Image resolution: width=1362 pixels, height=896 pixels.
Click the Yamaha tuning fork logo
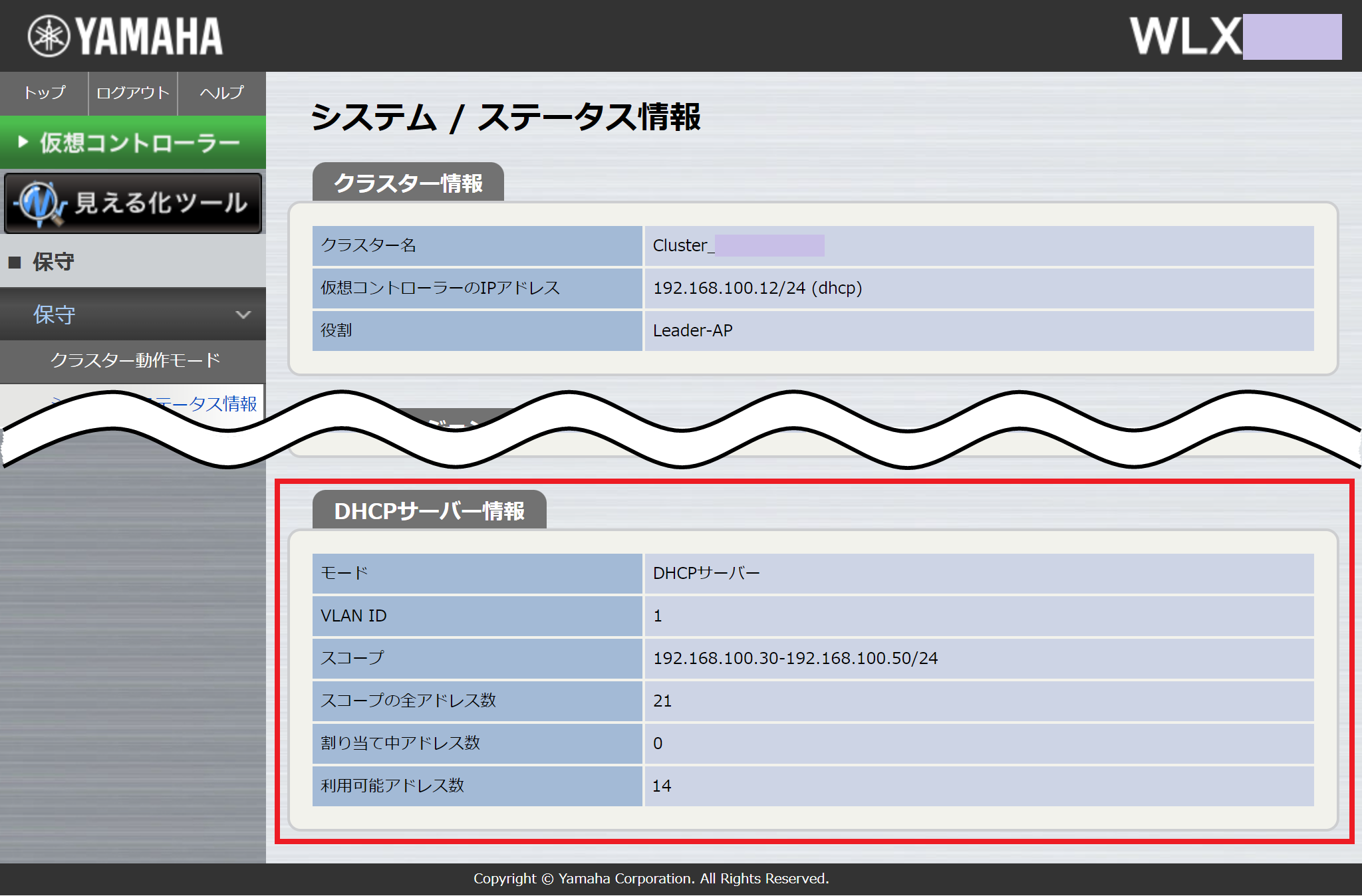(49, 35)
